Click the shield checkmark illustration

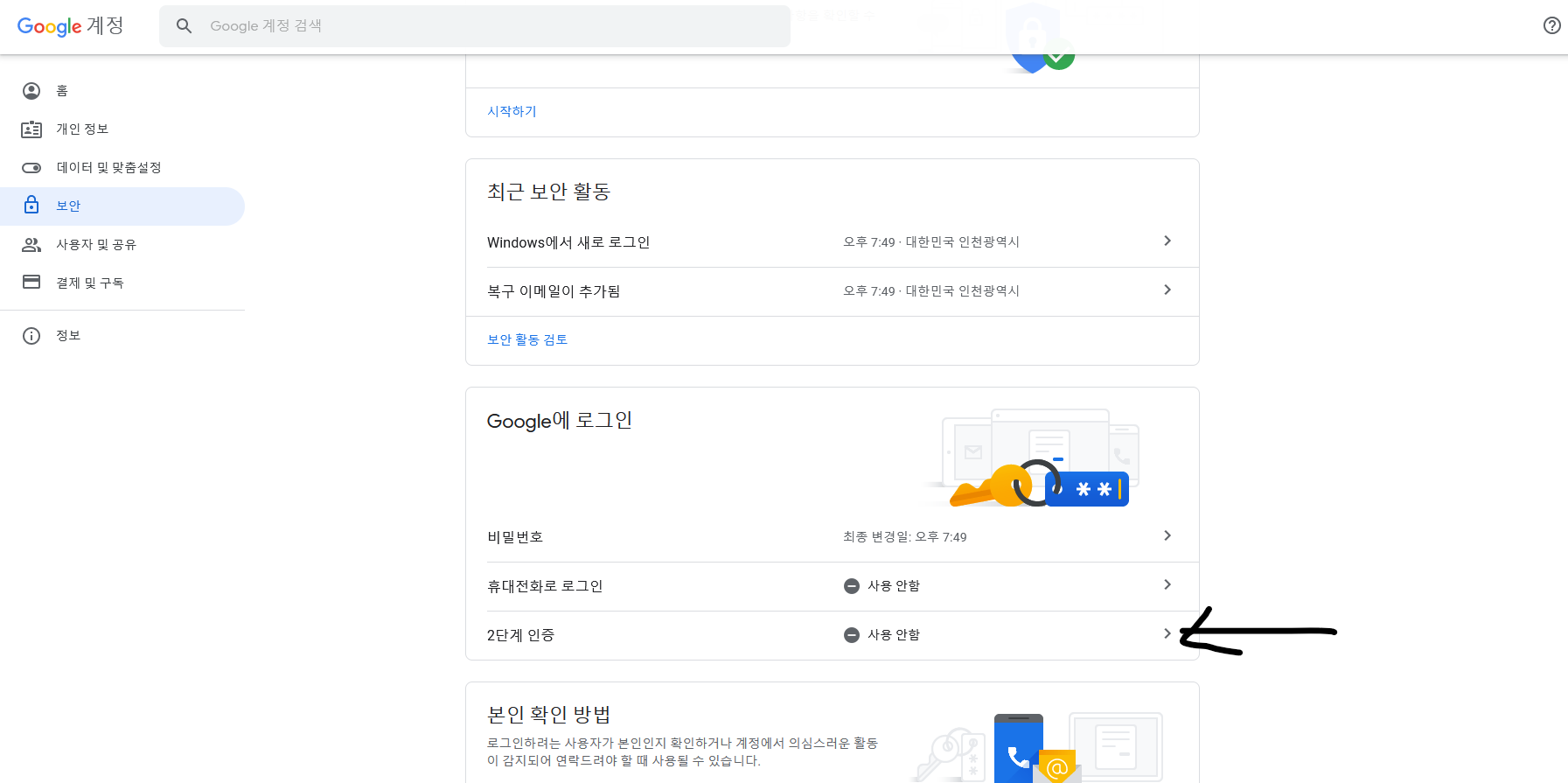pyautogui.click(x=1039, y=39)
